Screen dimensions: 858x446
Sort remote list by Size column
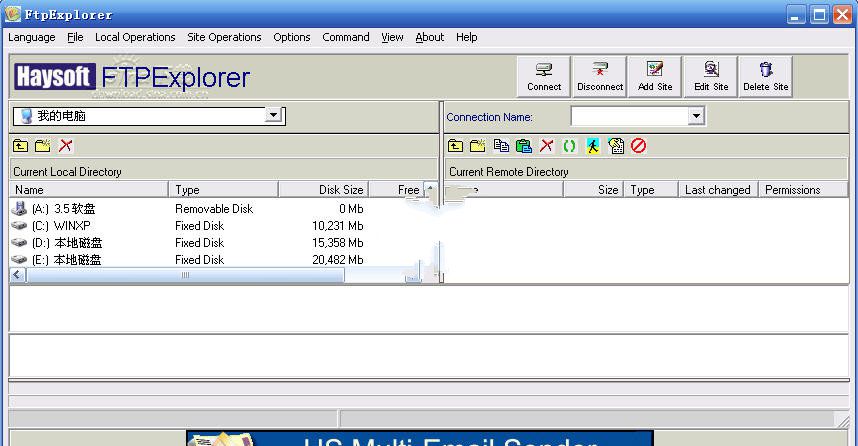point(593,189)
